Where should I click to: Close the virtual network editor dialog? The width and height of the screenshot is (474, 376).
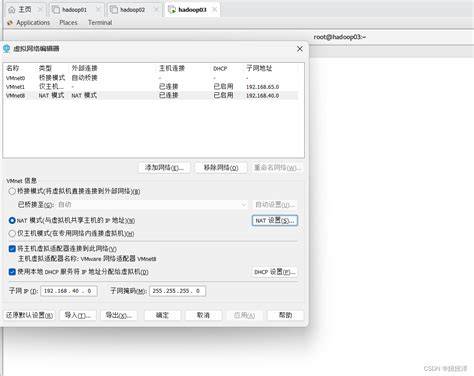coord(300,49)
